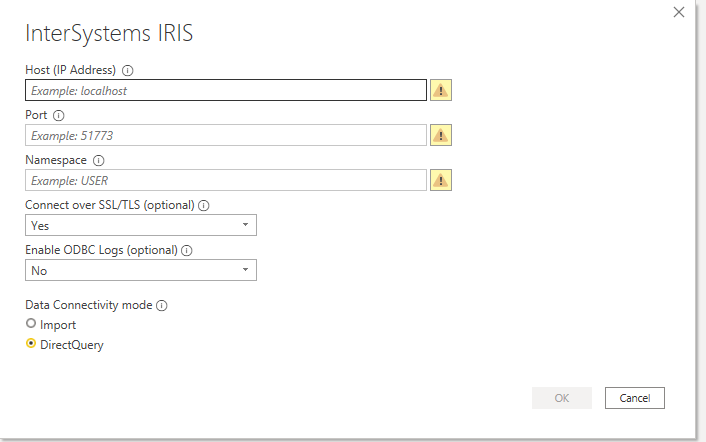Select the Import radio button
This screenshot has width=706, height=442.
(x=31, y=324)
